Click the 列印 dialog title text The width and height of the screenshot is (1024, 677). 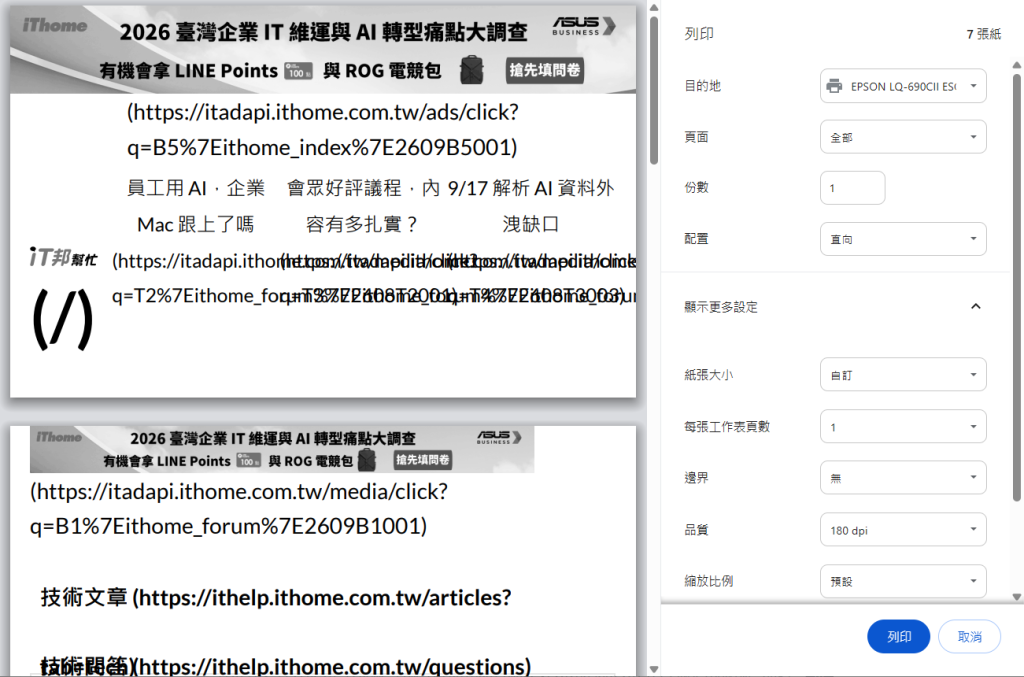click(699, 33)
